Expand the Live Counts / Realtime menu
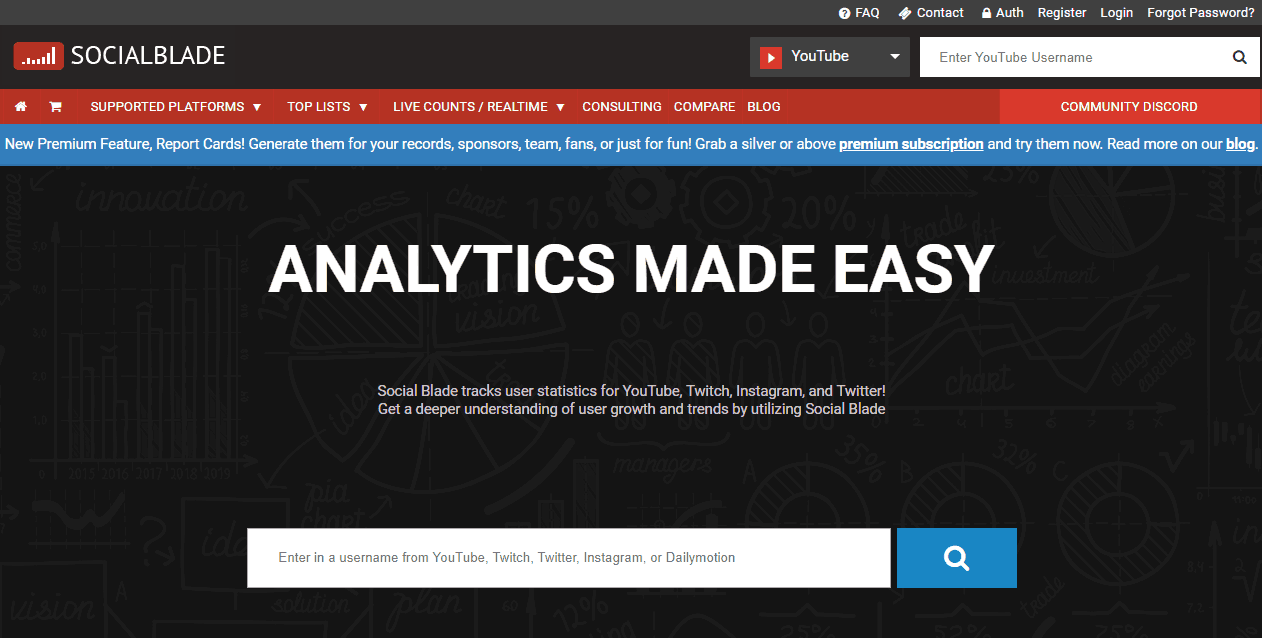Screen dimensions: 1262x638 tap(479, 106)
